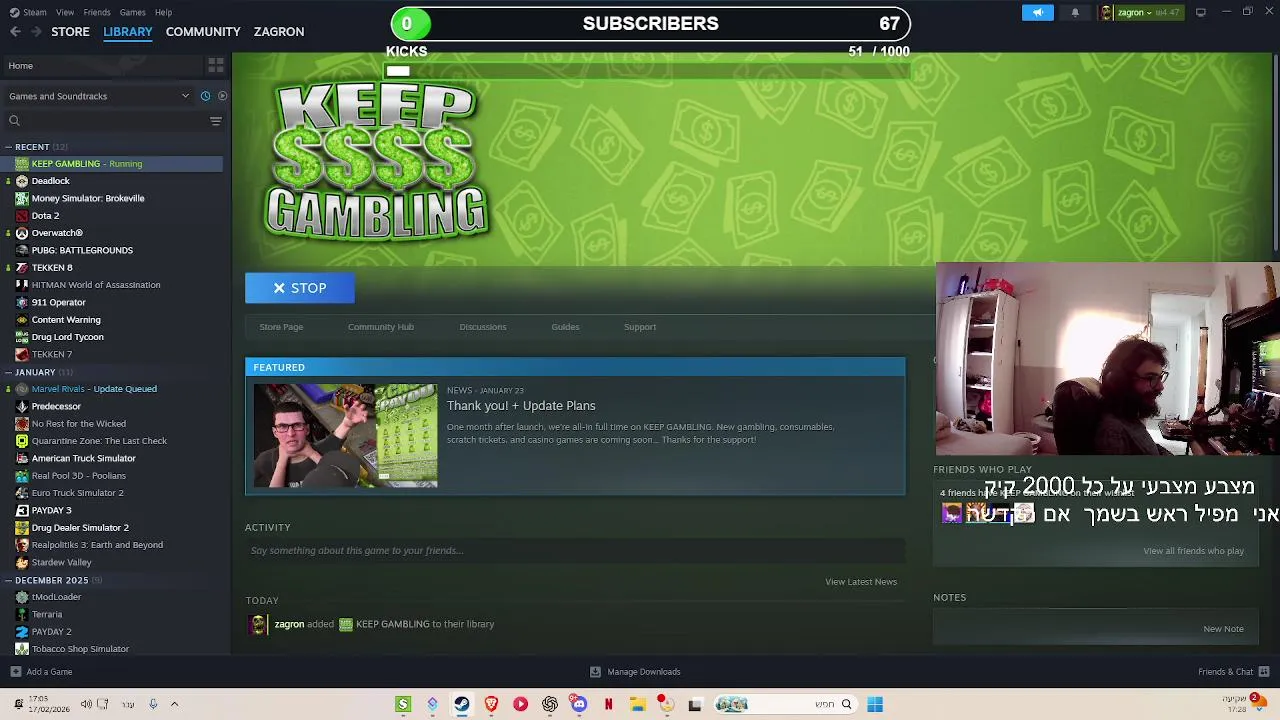Image resolution: width=1280 pixels, height=720 pixels.
Task: Open the Community Hub link
Action: pyautogui.click(x=381, y=327)
